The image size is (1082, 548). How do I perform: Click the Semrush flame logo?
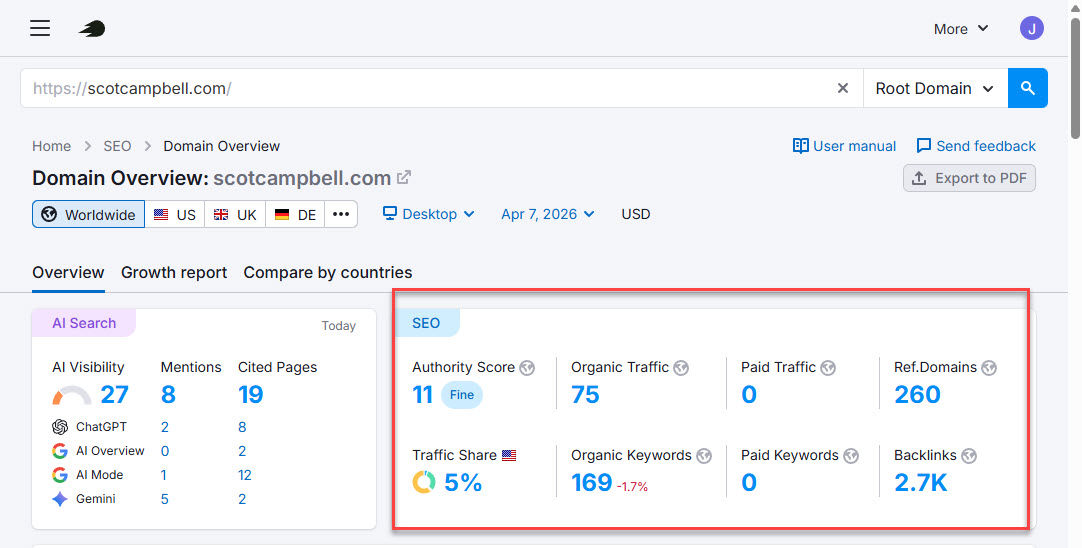click(92, 28)
